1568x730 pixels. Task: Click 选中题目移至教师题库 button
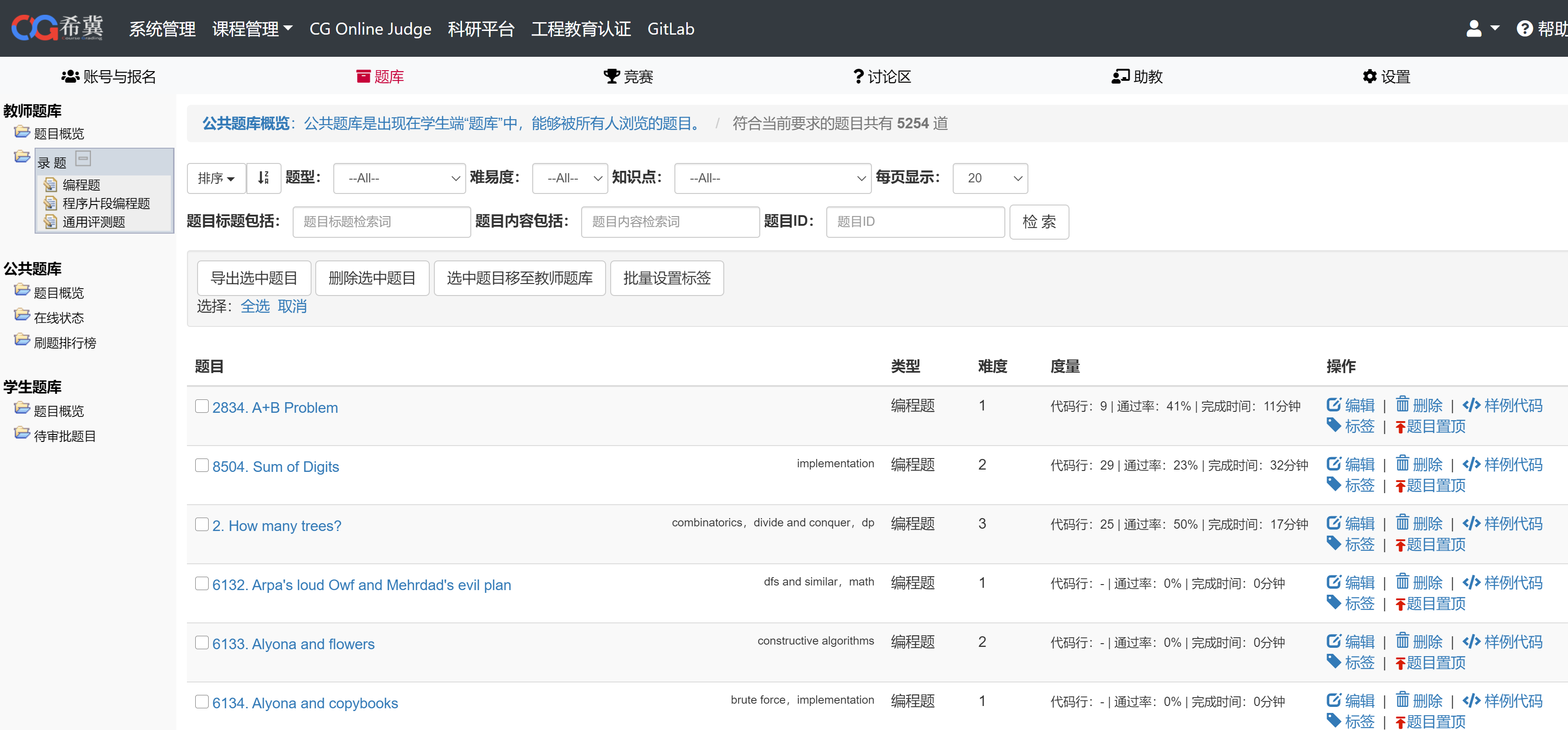click(519, 278)
